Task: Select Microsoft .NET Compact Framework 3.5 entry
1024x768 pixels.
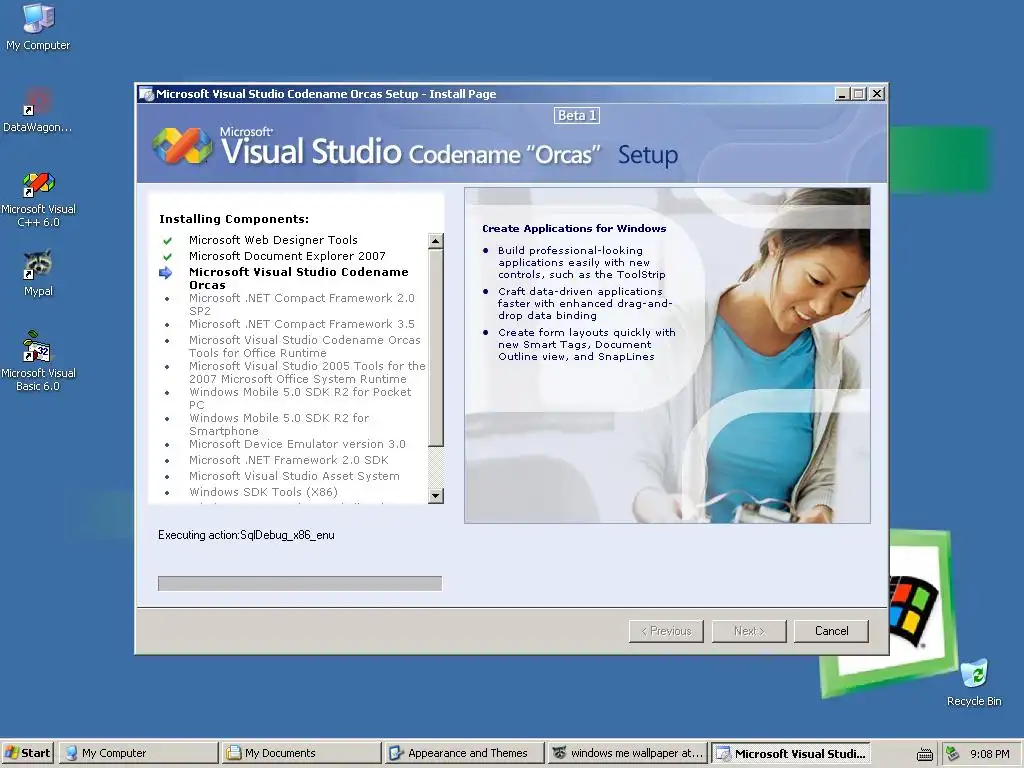Action: point(302,324)
